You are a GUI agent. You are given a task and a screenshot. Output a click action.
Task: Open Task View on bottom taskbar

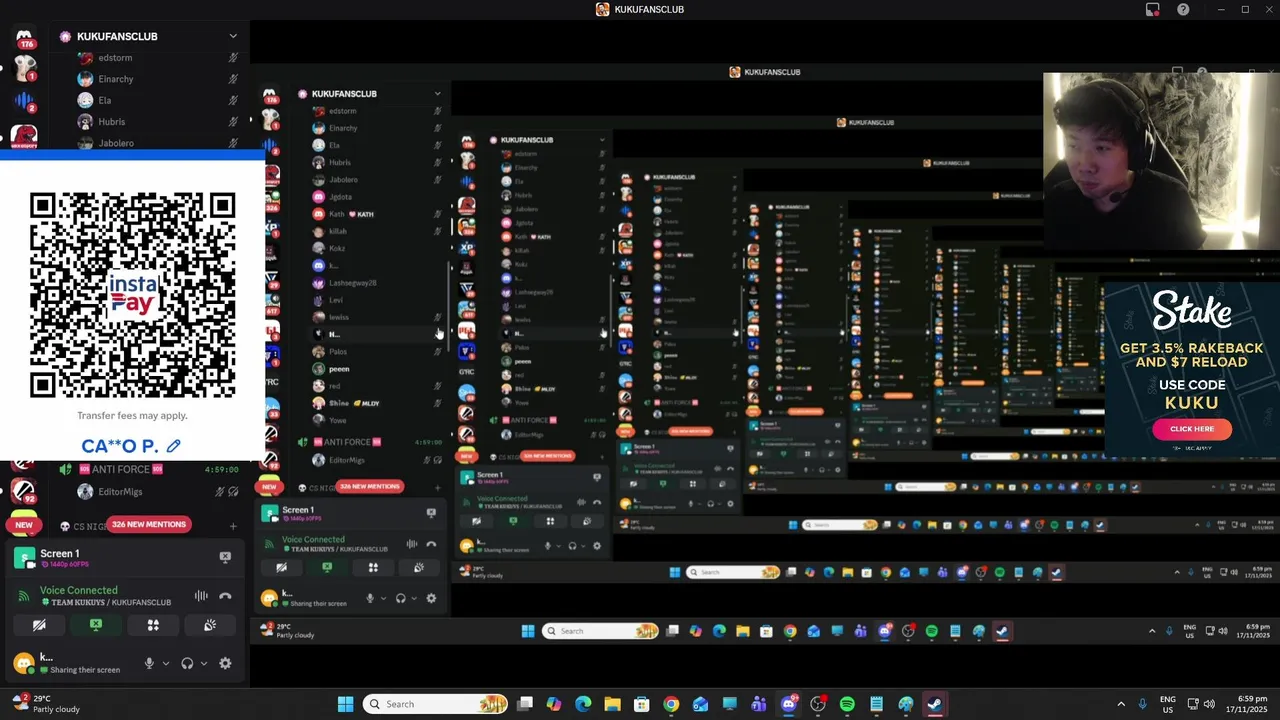point(525,704)
